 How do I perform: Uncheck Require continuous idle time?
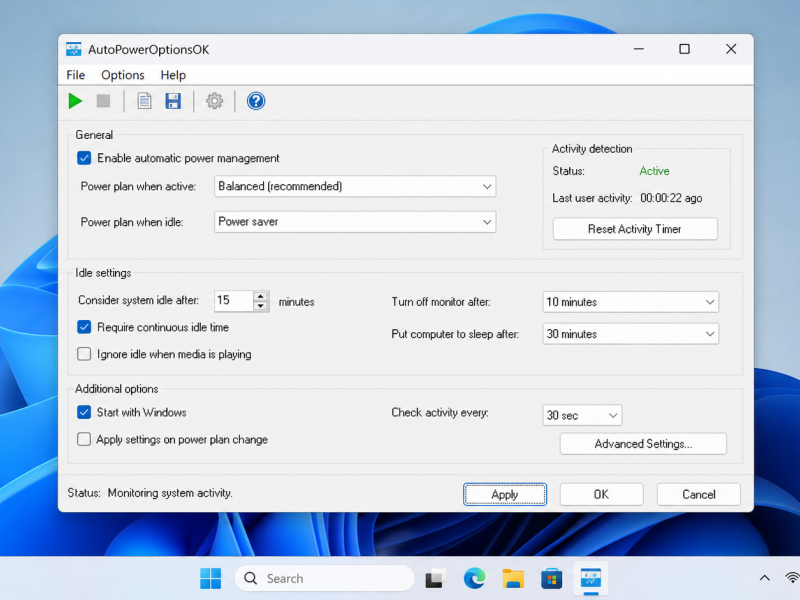click(x=84, y=327)
